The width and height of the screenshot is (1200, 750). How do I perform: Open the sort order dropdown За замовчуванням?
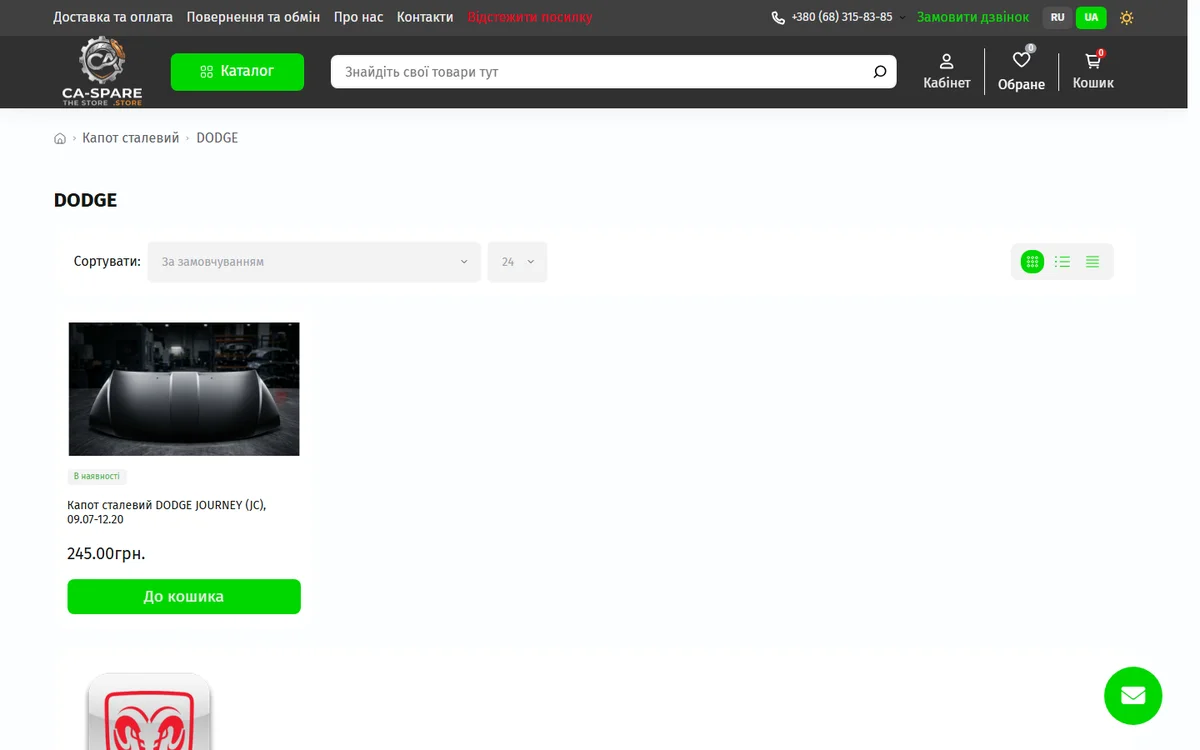pyautogui.click(x=314, y=262)
